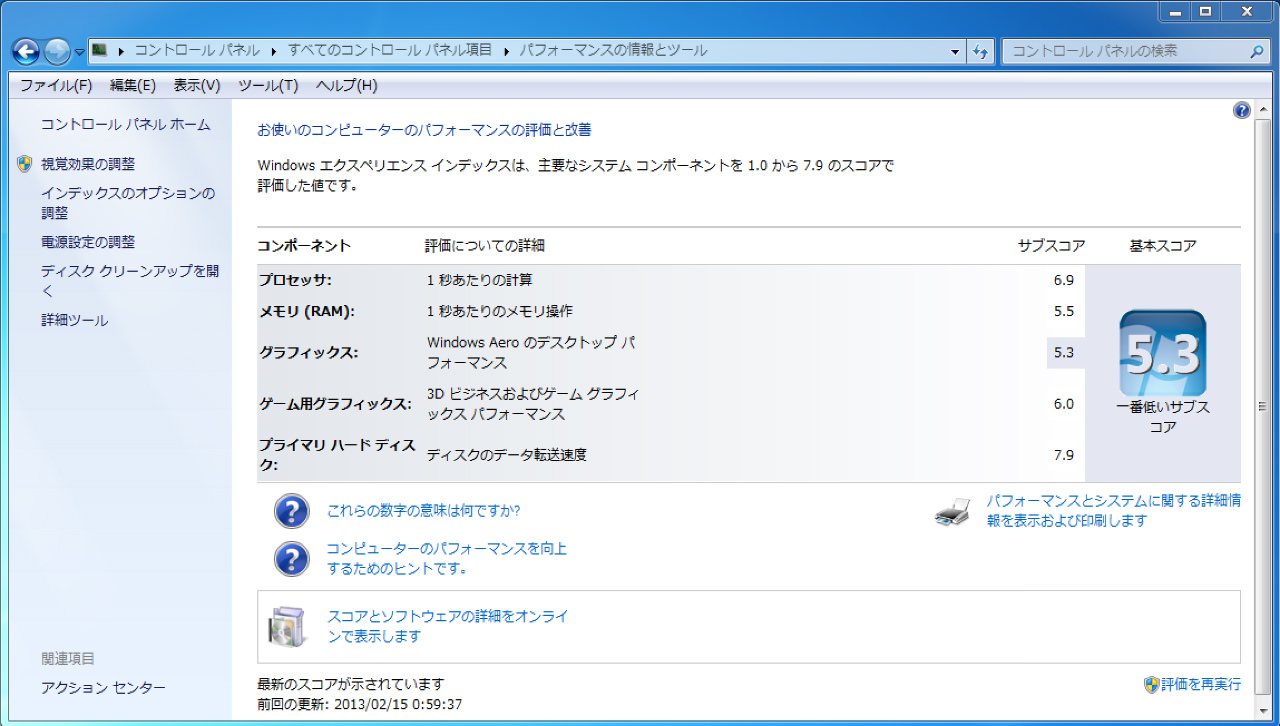Click the 5.3 base score badge
The height and width of the screenshot is (726, 1280).
point(1163,353)
